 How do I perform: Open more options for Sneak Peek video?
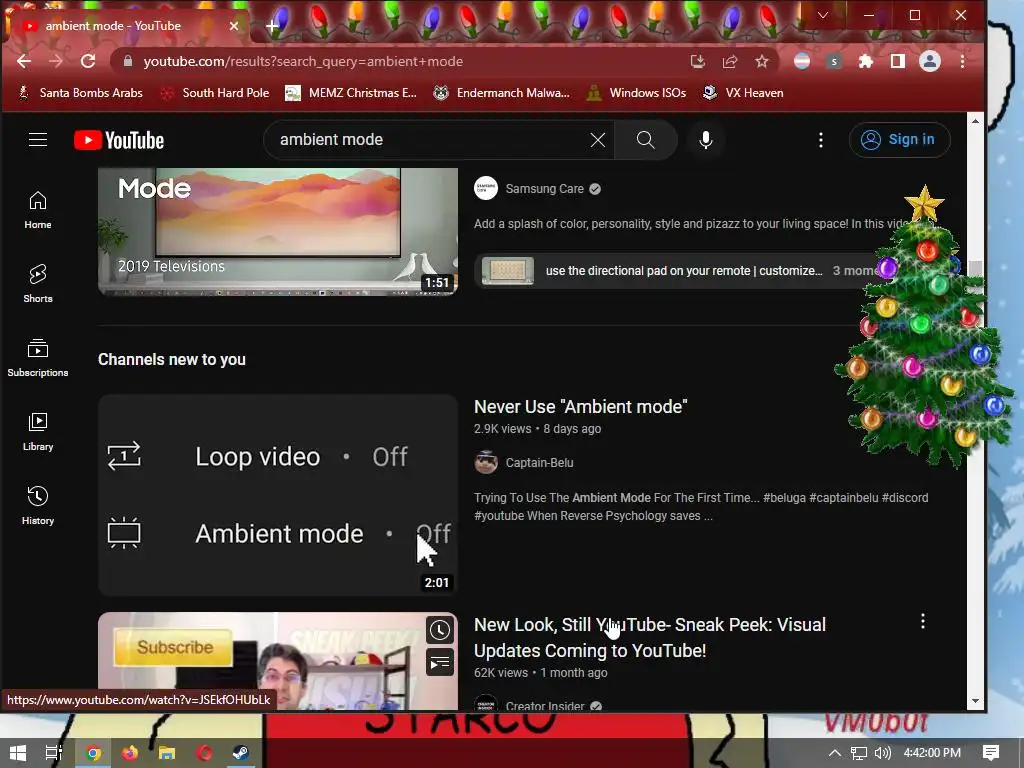923,621
